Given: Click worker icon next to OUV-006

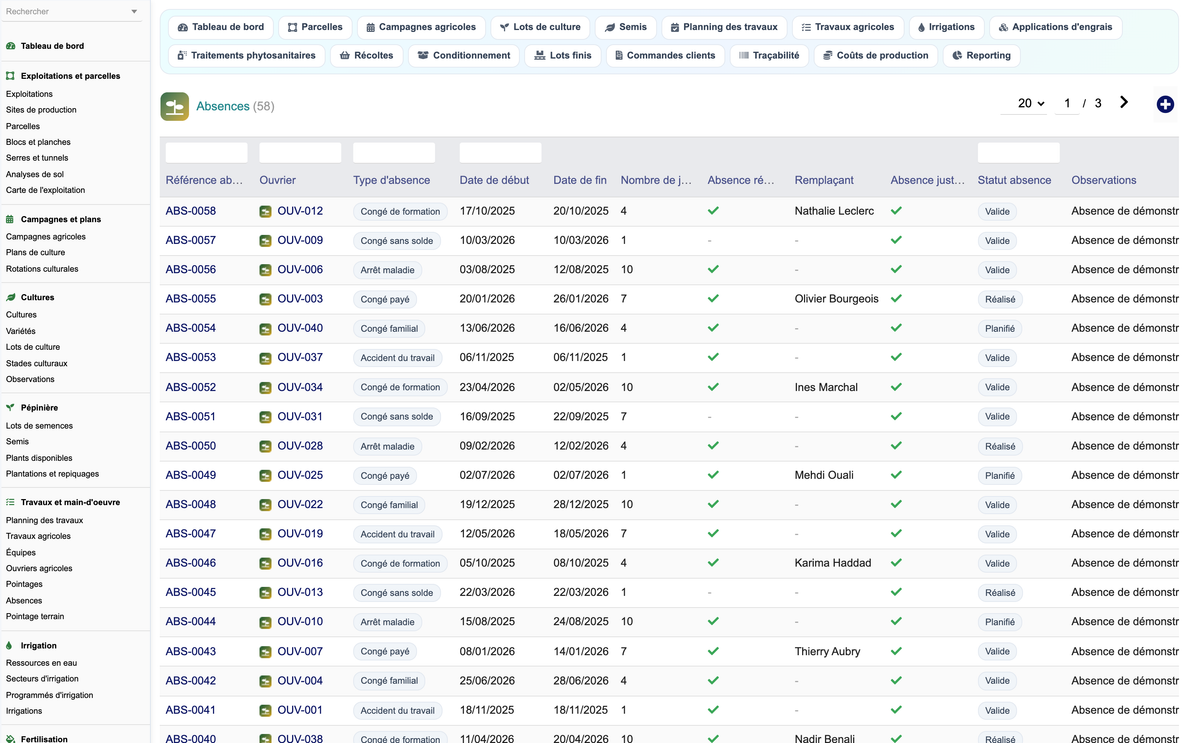Looking at the screenshot, I should tap(265, 270).
